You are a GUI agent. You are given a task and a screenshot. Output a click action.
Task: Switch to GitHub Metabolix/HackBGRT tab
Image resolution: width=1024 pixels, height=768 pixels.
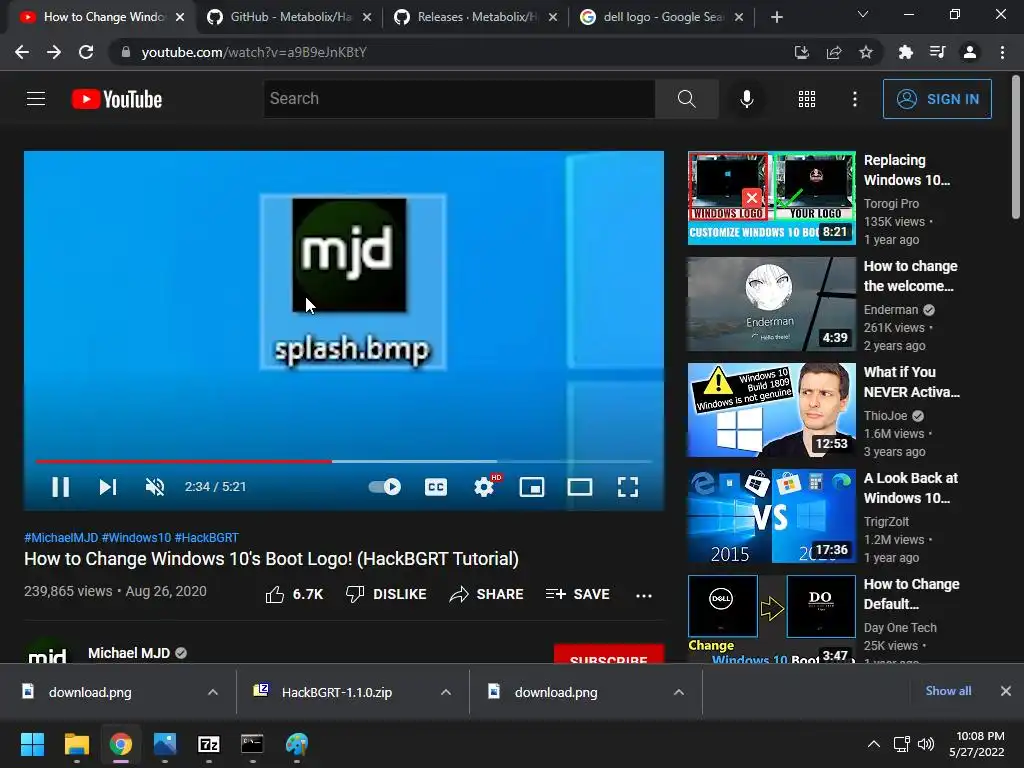289,17
